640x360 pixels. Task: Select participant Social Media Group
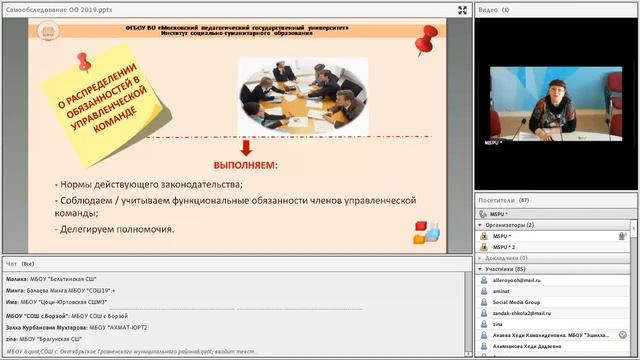(553, 302)
